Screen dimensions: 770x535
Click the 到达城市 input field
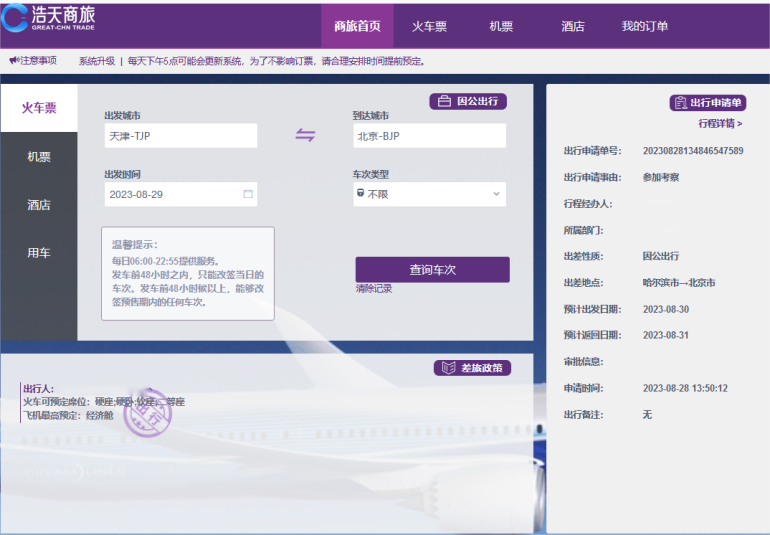429,136
